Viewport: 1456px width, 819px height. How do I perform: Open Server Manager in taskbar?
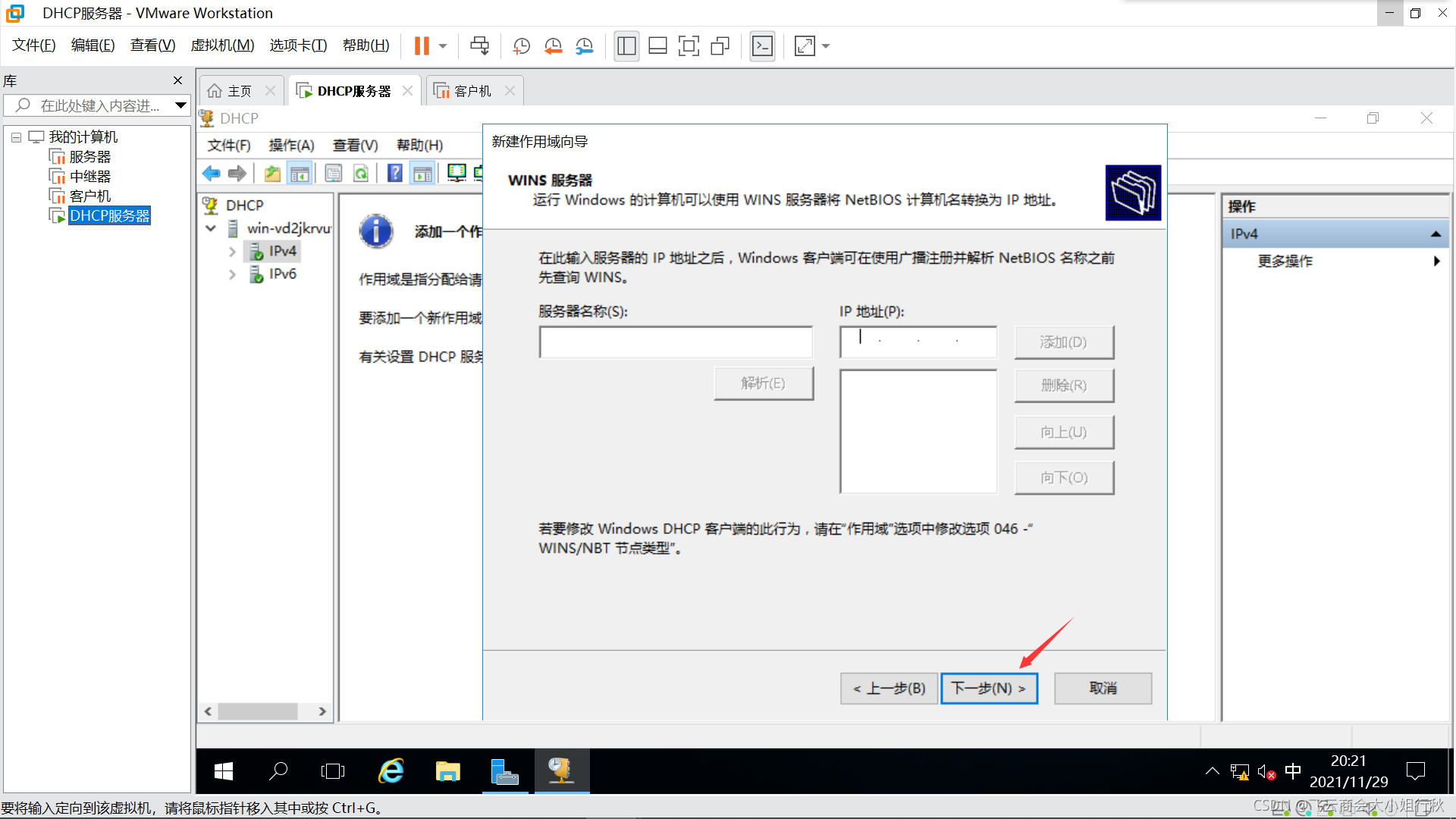pyautogui.click(x=504, y=771)
